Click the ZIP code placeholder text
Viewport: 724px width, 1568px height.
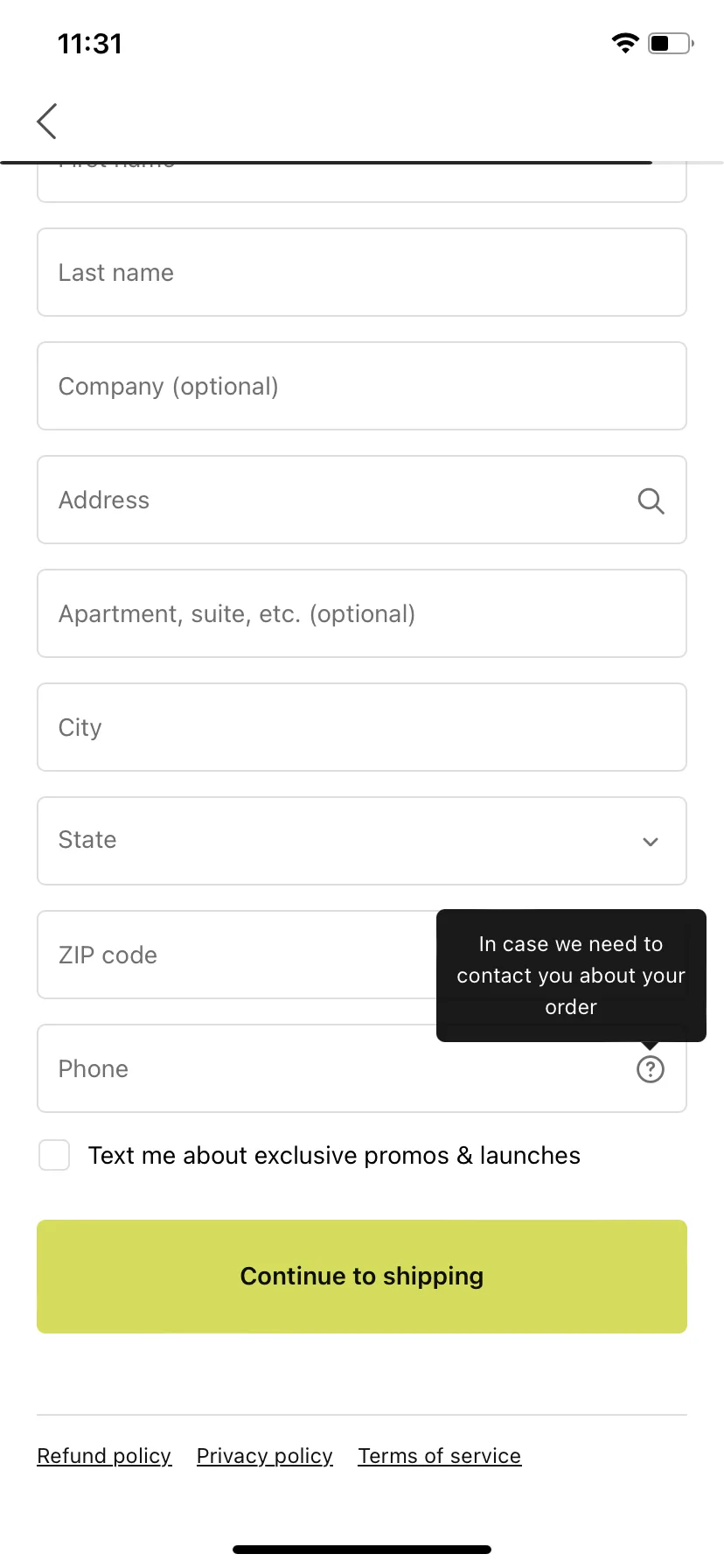(108, 955)
